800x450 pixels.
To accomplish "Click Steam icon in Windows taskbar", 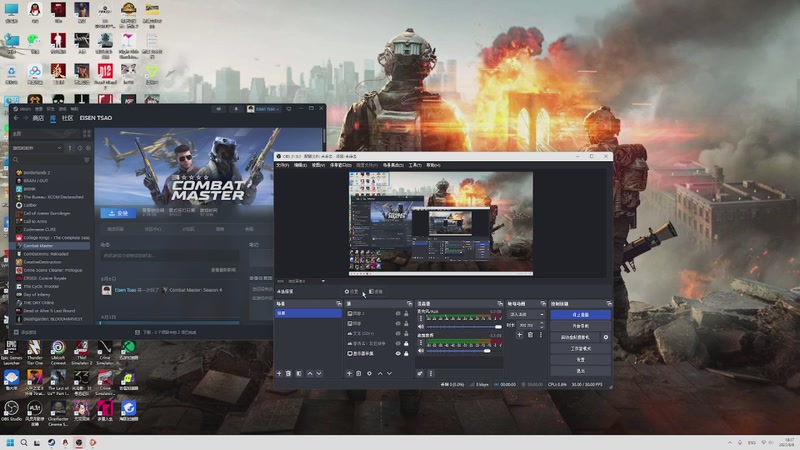I will (x=52, y=442).
